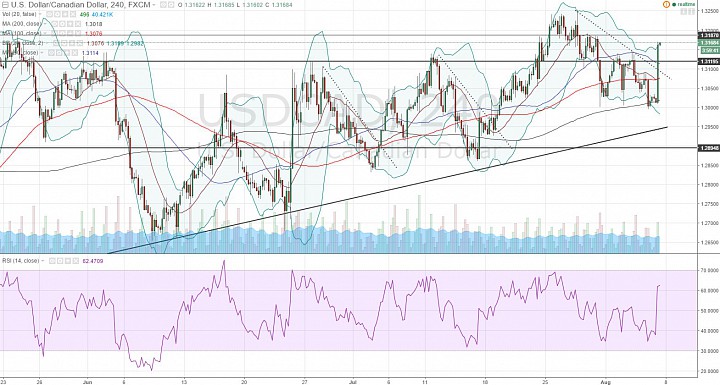Open format settings of MA row showing 1.3114
Viewport: 720px width, 385px height.
[59, 53]
